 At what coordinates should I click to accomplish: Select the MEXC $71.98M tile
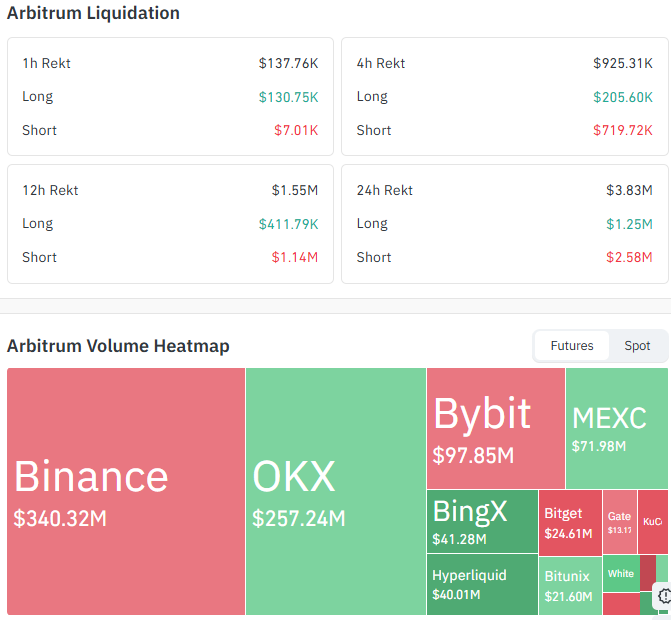(x=617, y=428)
